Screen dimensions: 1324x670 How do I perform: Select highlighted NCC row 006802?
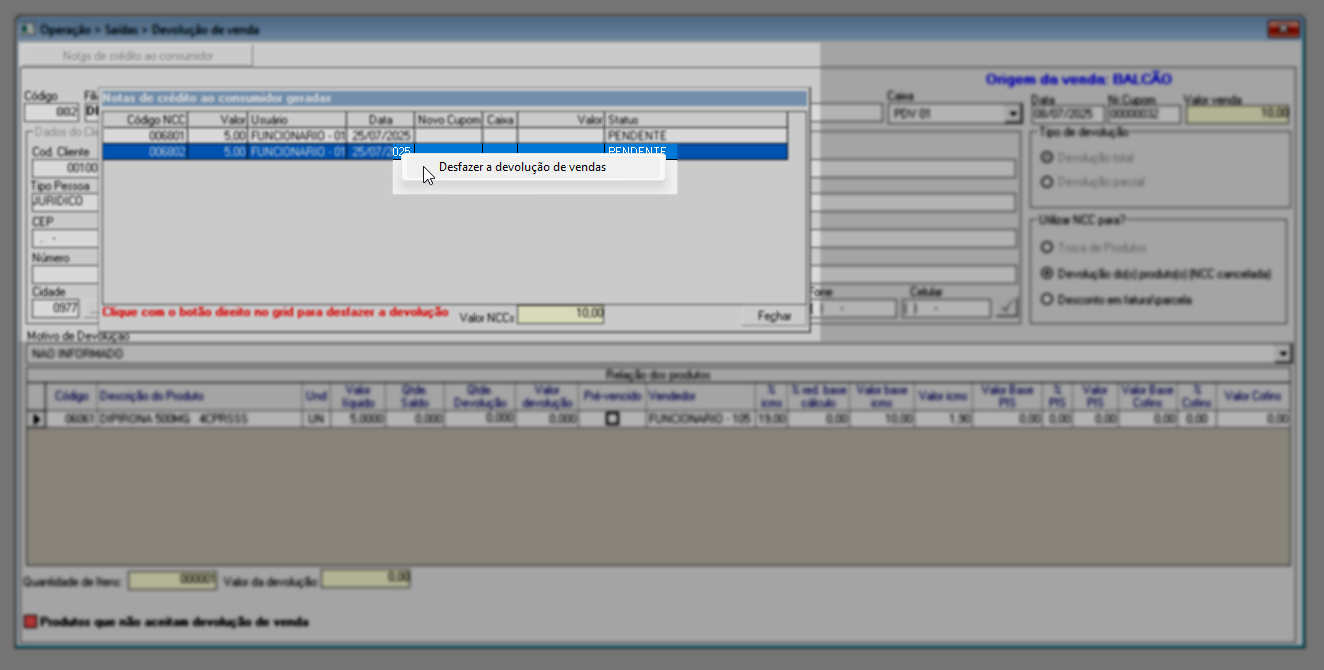[445, 151]
